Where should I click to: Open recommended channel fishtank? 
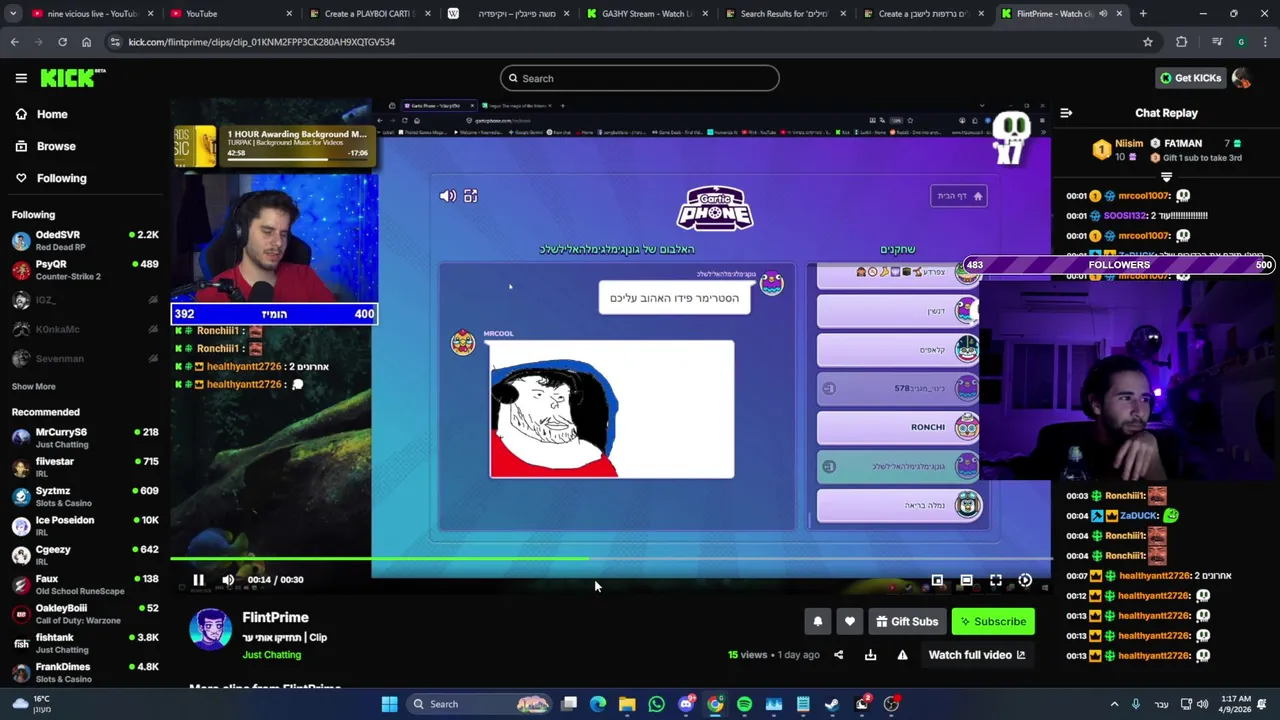(x=85, y=643)
